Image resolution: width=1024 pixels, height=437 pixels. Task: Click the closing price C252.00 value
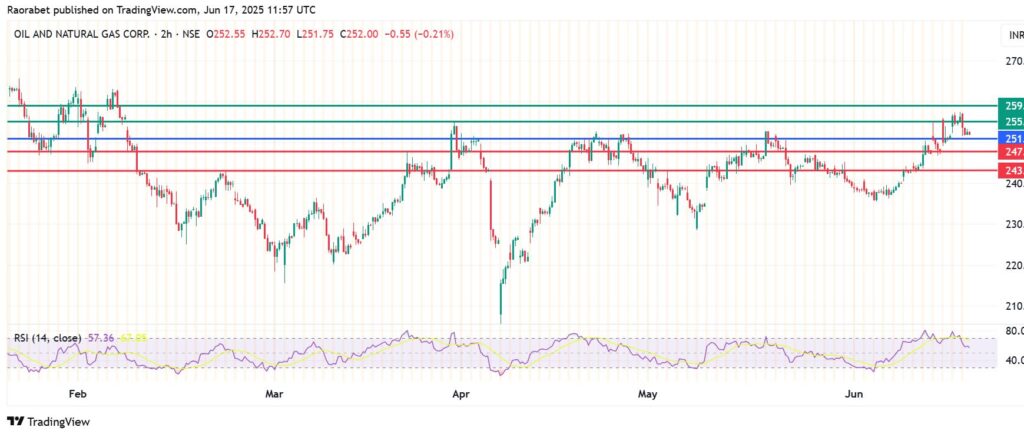point(362,34)
